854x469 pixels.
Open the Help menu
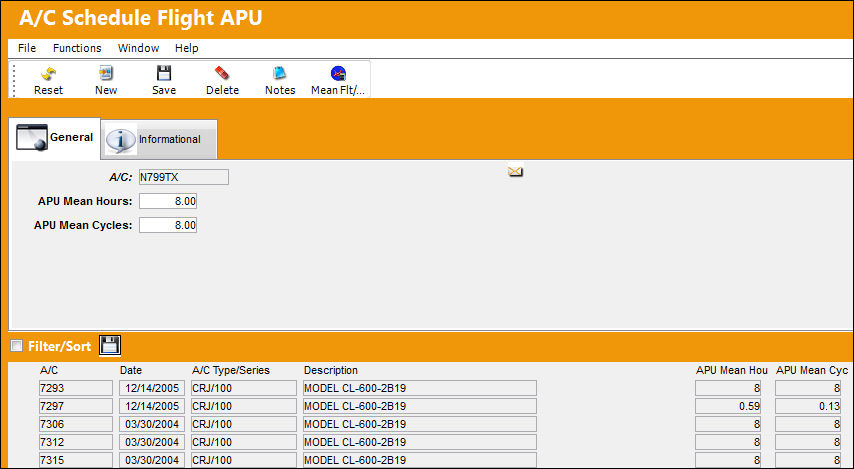[x=186, y=48]
